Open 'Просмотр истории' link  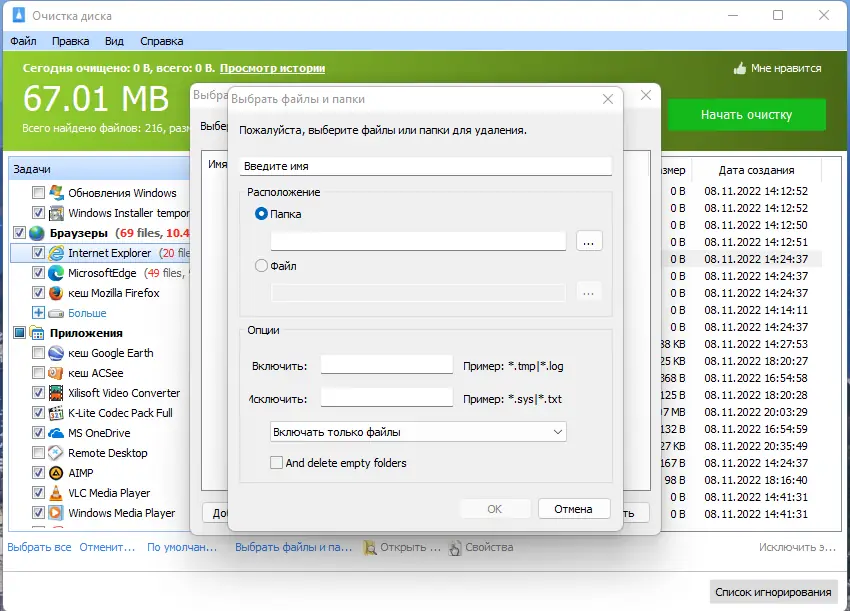(272, 68)
